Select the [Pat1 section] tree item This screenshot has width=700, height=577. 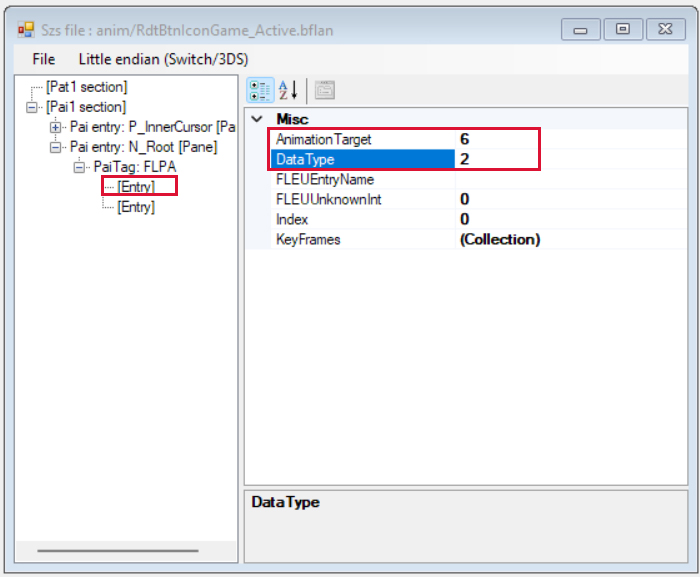click(87, 87)
